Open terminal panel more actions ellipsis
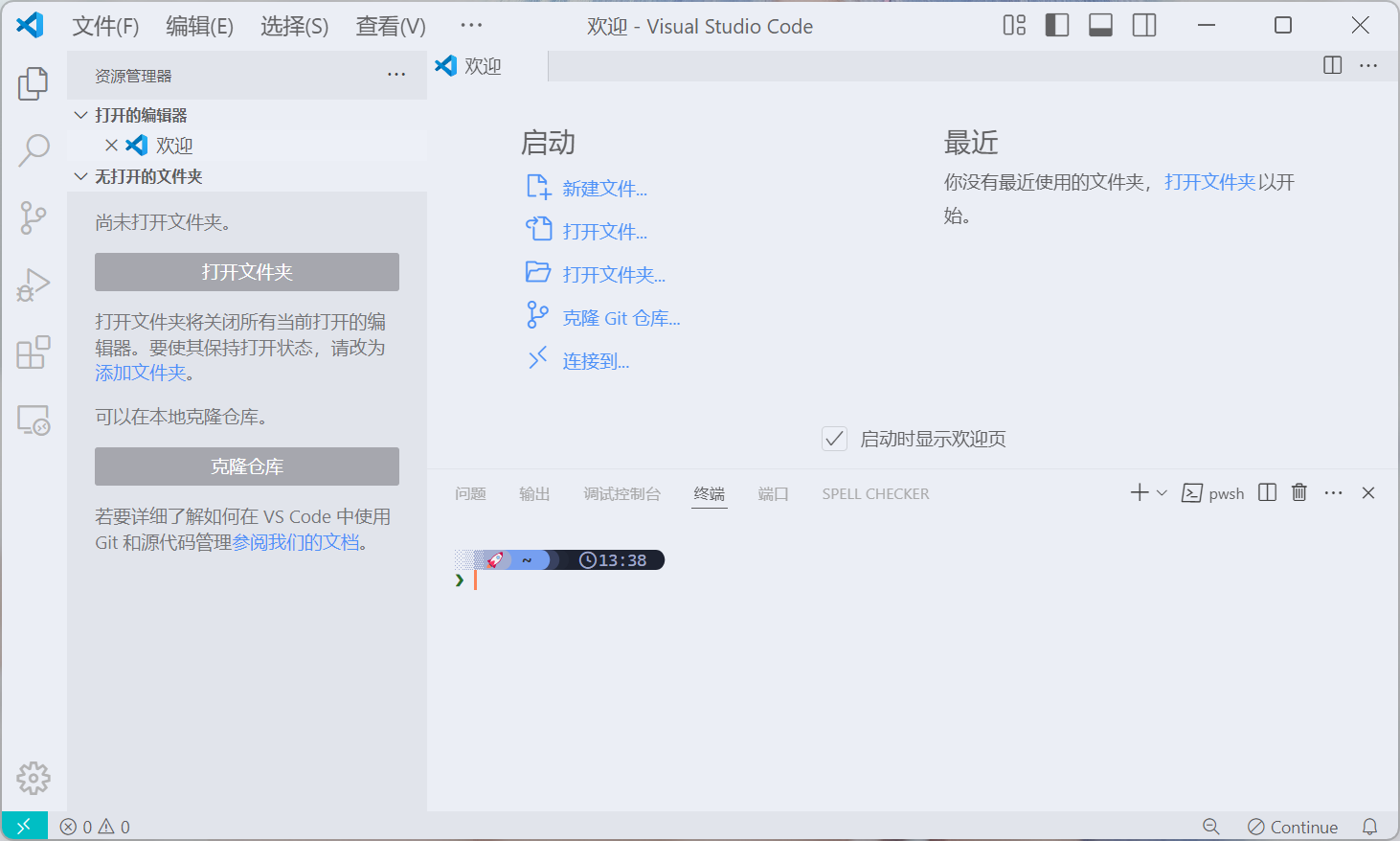 (x=1334, y=492)
